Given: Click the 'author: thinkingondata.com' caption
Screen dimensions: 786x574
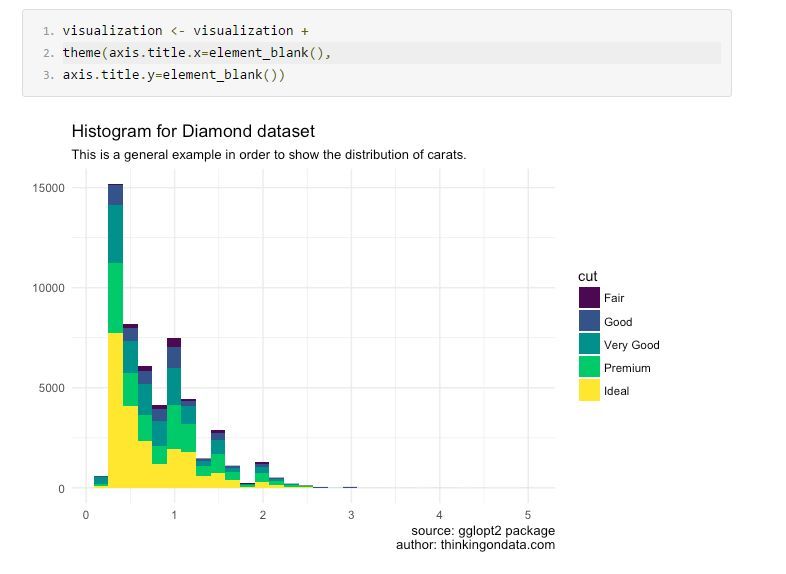Looking at the screenshot, I should click(x=475, y=545).
